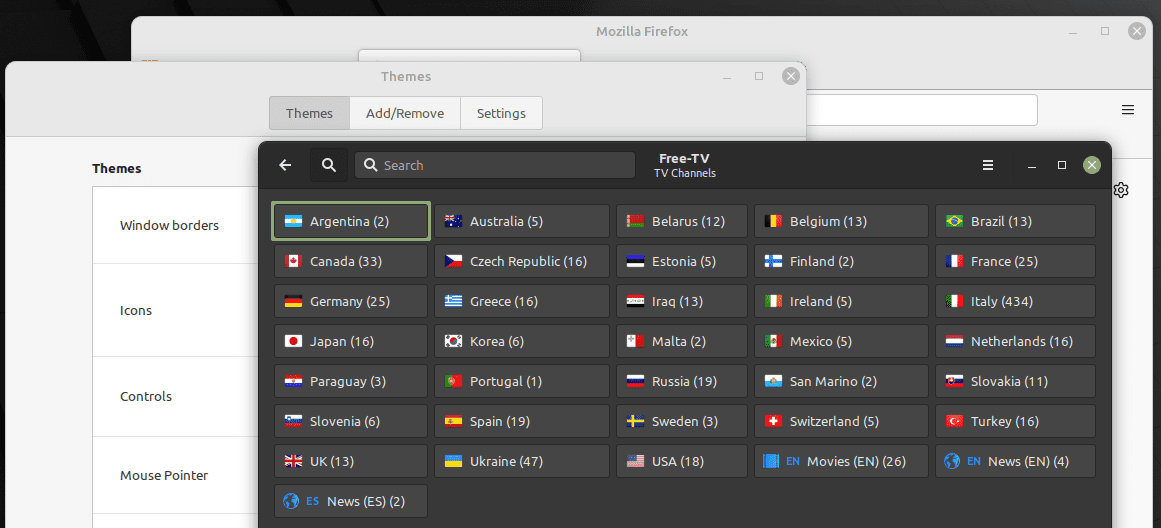The width and height of the screenshot is (1161, 528).
Task: Select Mexico (5) channels
Action: [841, 341]
